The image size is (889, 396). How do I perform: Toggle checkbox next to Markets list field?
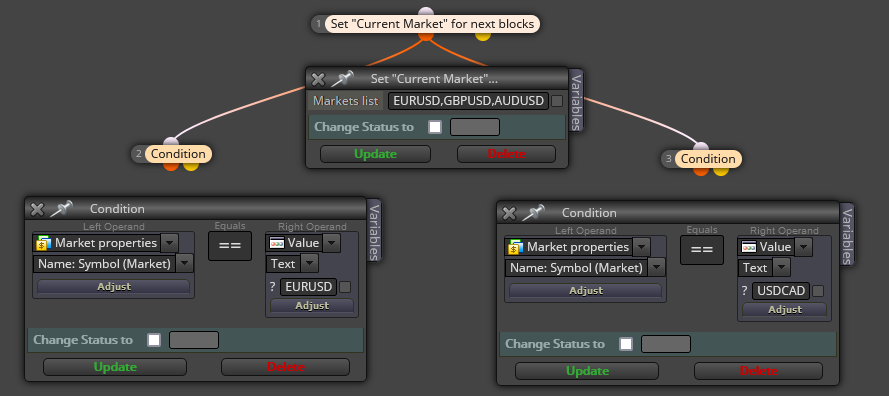(557, 101)
